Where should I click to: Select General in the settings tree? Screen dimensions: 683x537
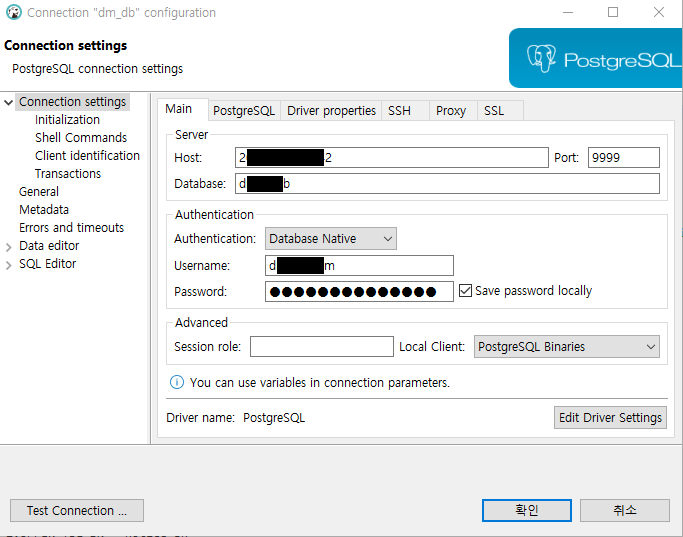39,192
